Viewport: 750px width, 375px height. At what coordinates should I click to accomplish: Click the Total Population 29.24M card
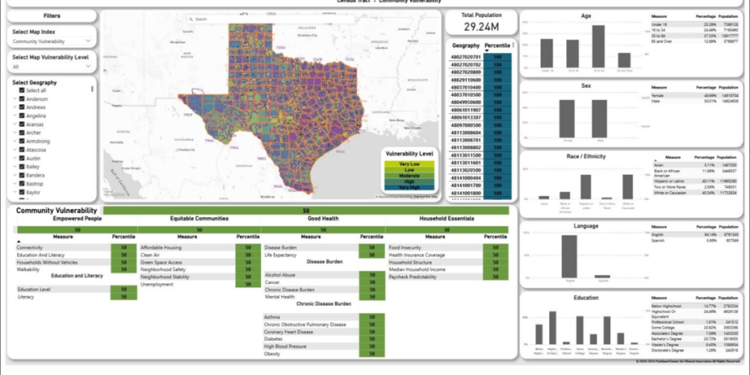tap(481, 22)
